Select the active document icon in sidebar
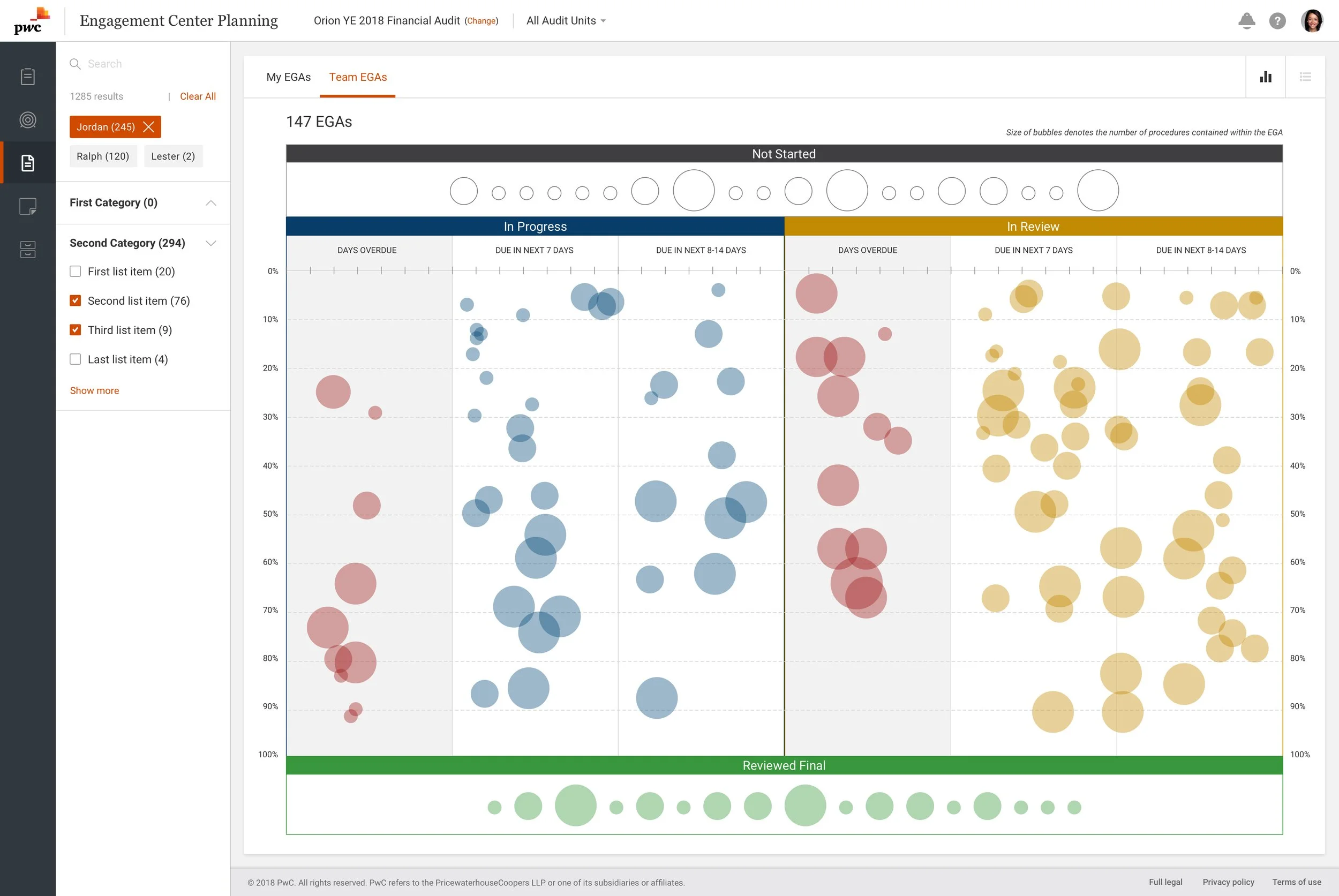 point(27,163)
